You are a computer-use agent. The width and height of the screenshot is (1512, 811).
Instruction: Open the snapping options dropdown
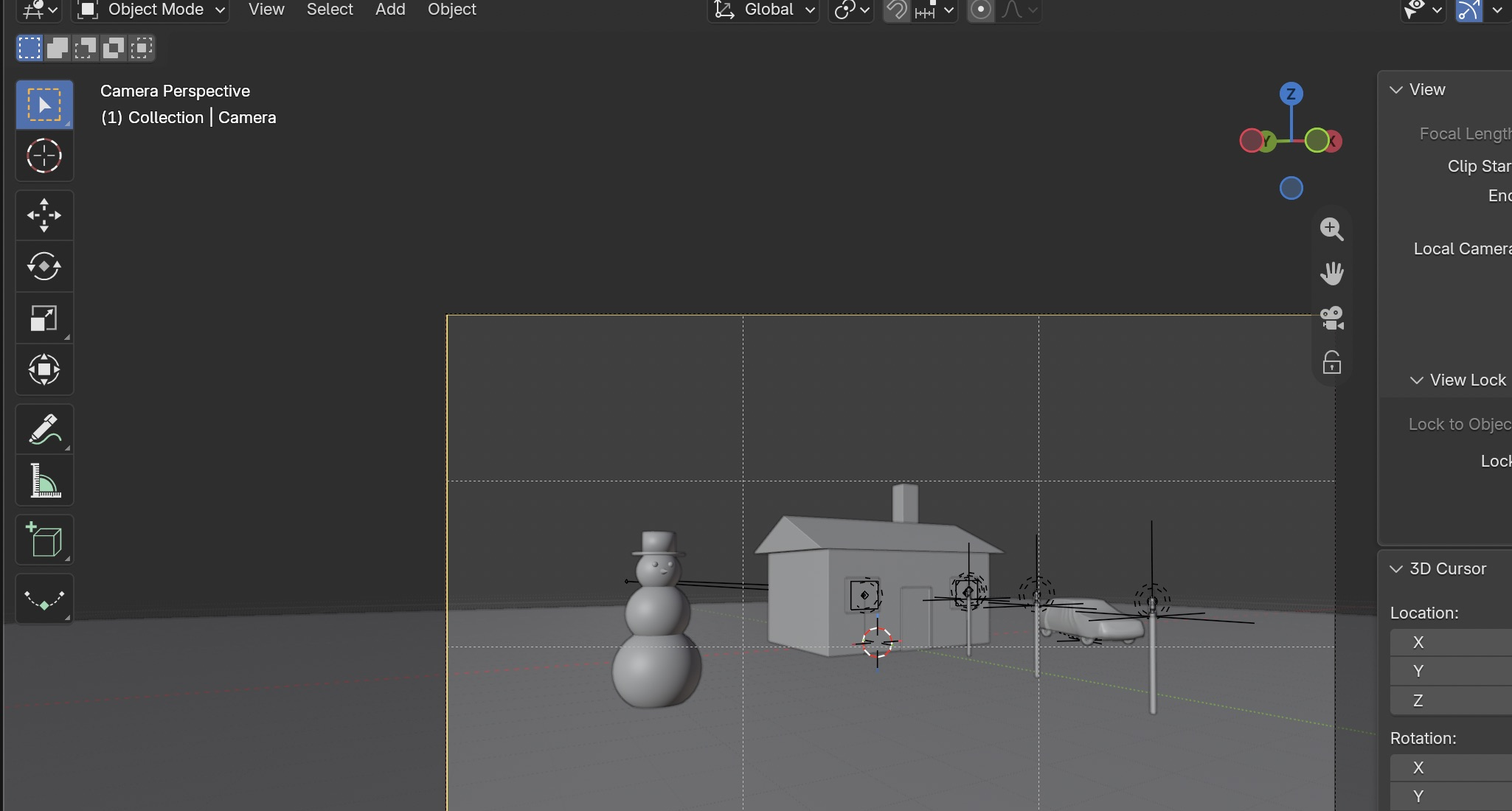pyautogui.click(x=934, y=10)
